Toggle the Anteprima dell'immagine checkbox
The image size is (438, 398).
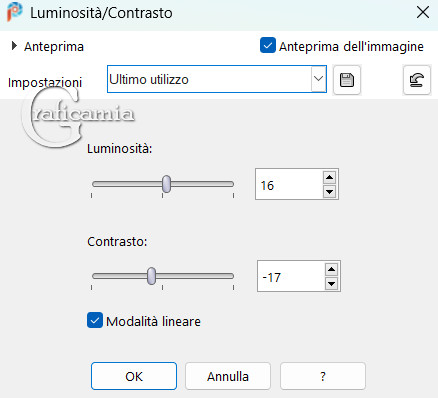(x=268, y=45)
